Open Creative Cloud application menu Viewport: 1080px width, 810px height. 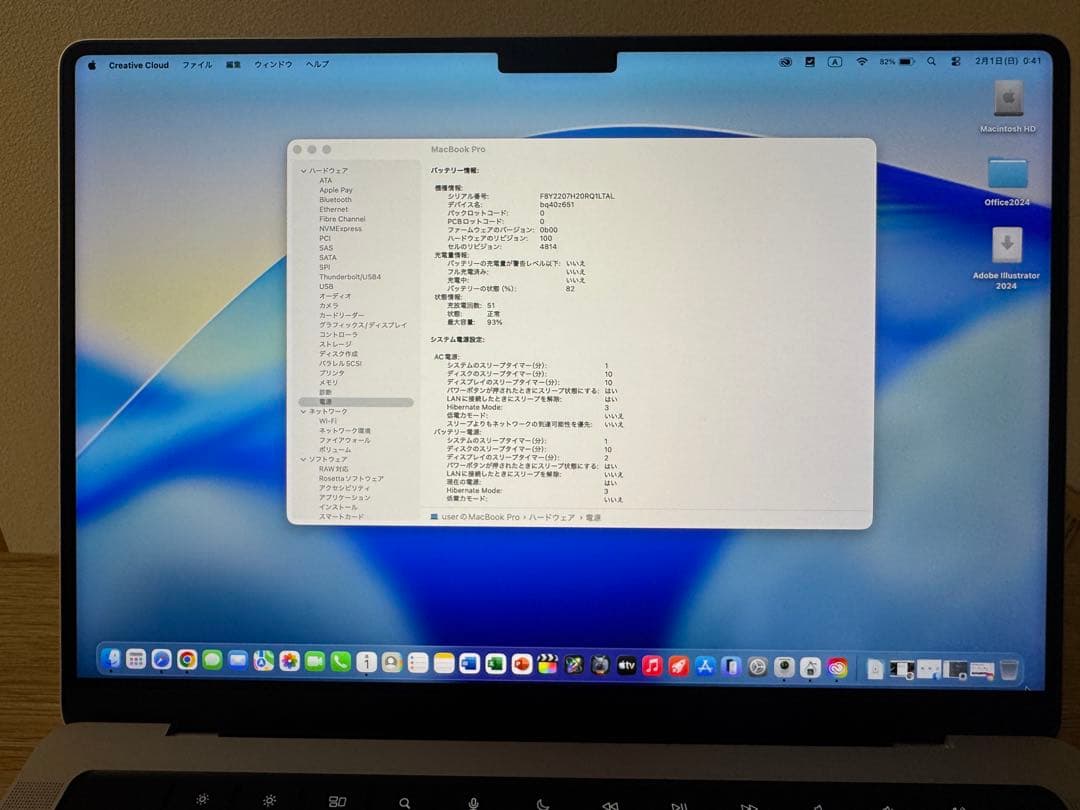point(138,65)
